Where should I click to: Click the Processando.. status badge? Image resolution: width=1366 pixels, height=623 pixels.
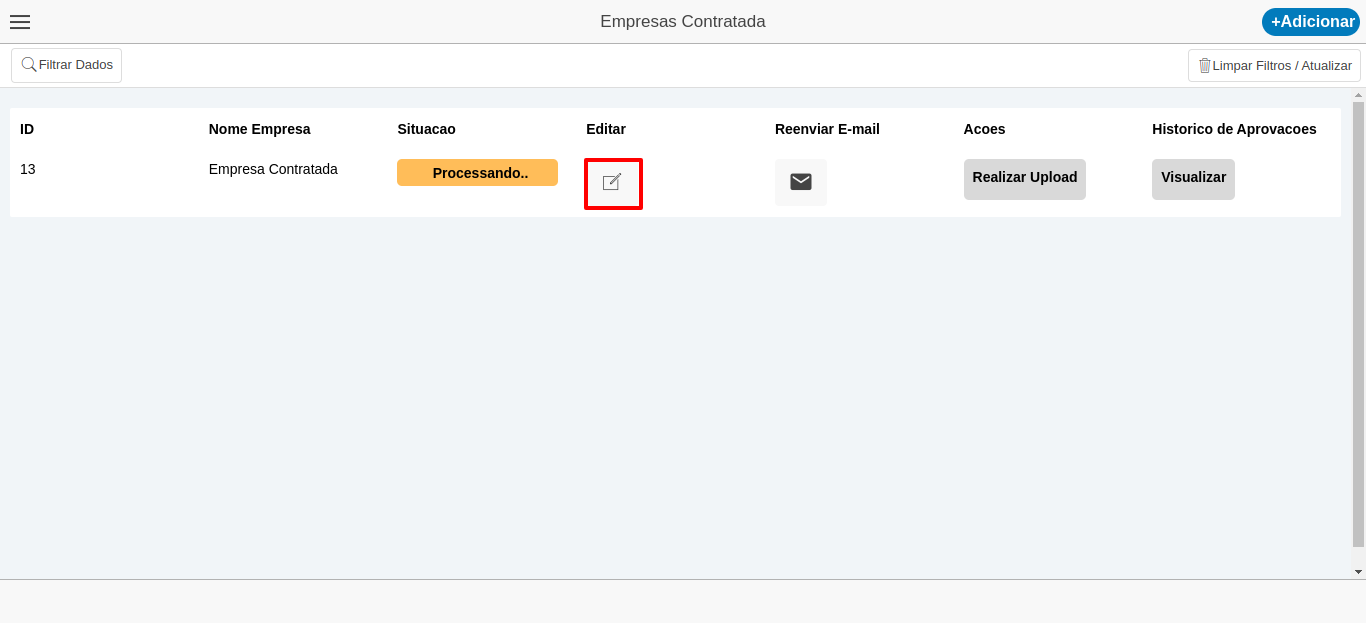477,173
